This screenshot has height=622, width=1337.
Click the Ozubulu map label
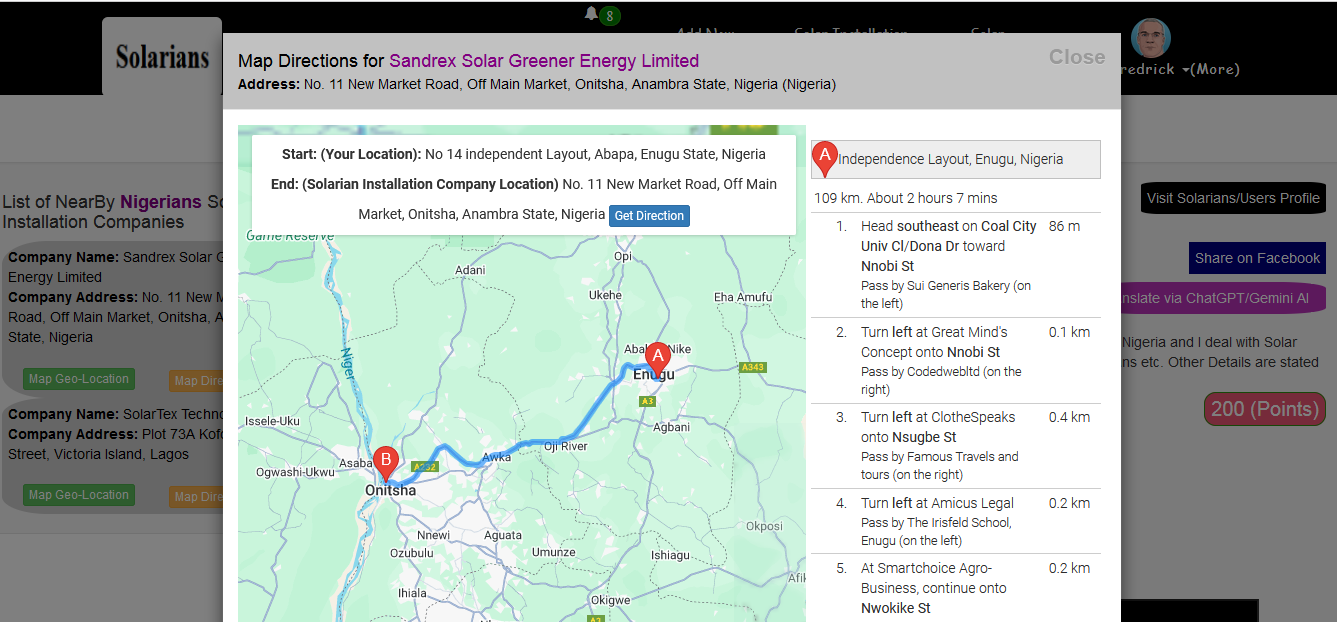(x=411, y=552)
